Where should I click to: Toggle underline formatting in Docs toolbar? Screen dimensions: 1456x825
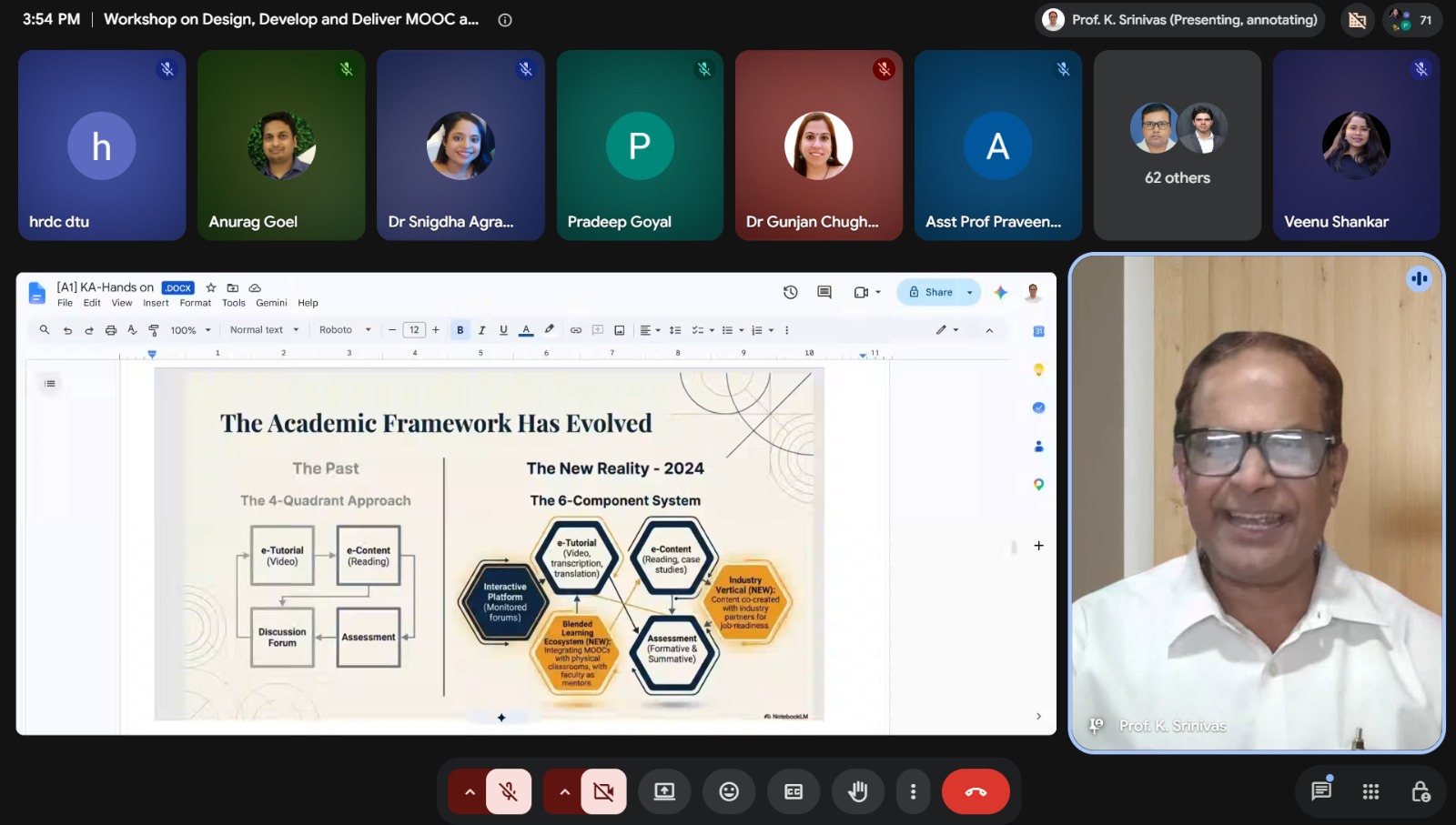coord(503,330)
